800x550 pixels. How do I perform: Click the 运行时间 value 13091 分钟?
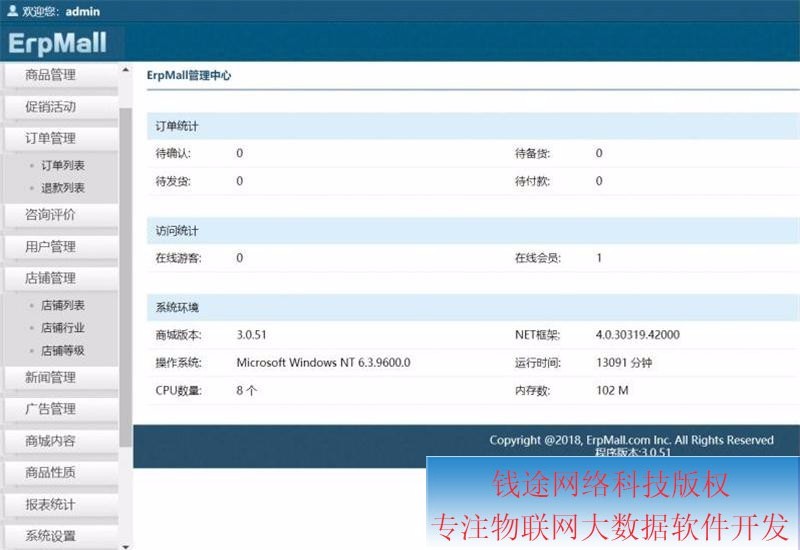[x=624, y=363]
